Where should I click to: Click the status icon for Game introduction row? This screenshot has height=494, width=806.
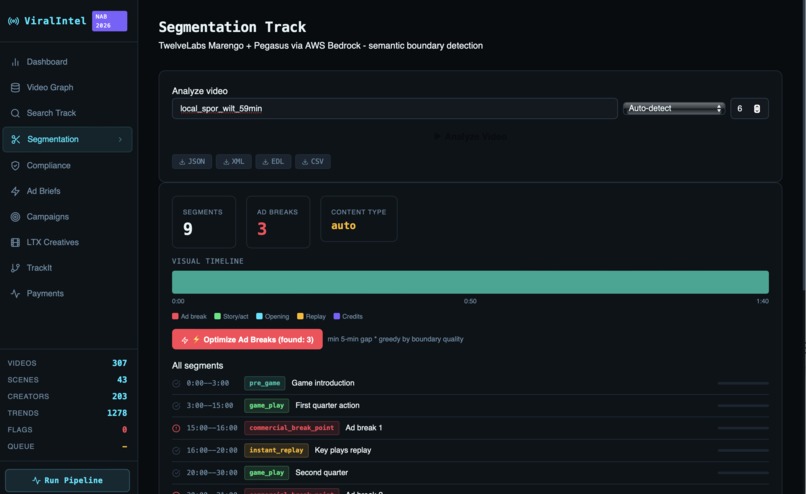point(176,383)
